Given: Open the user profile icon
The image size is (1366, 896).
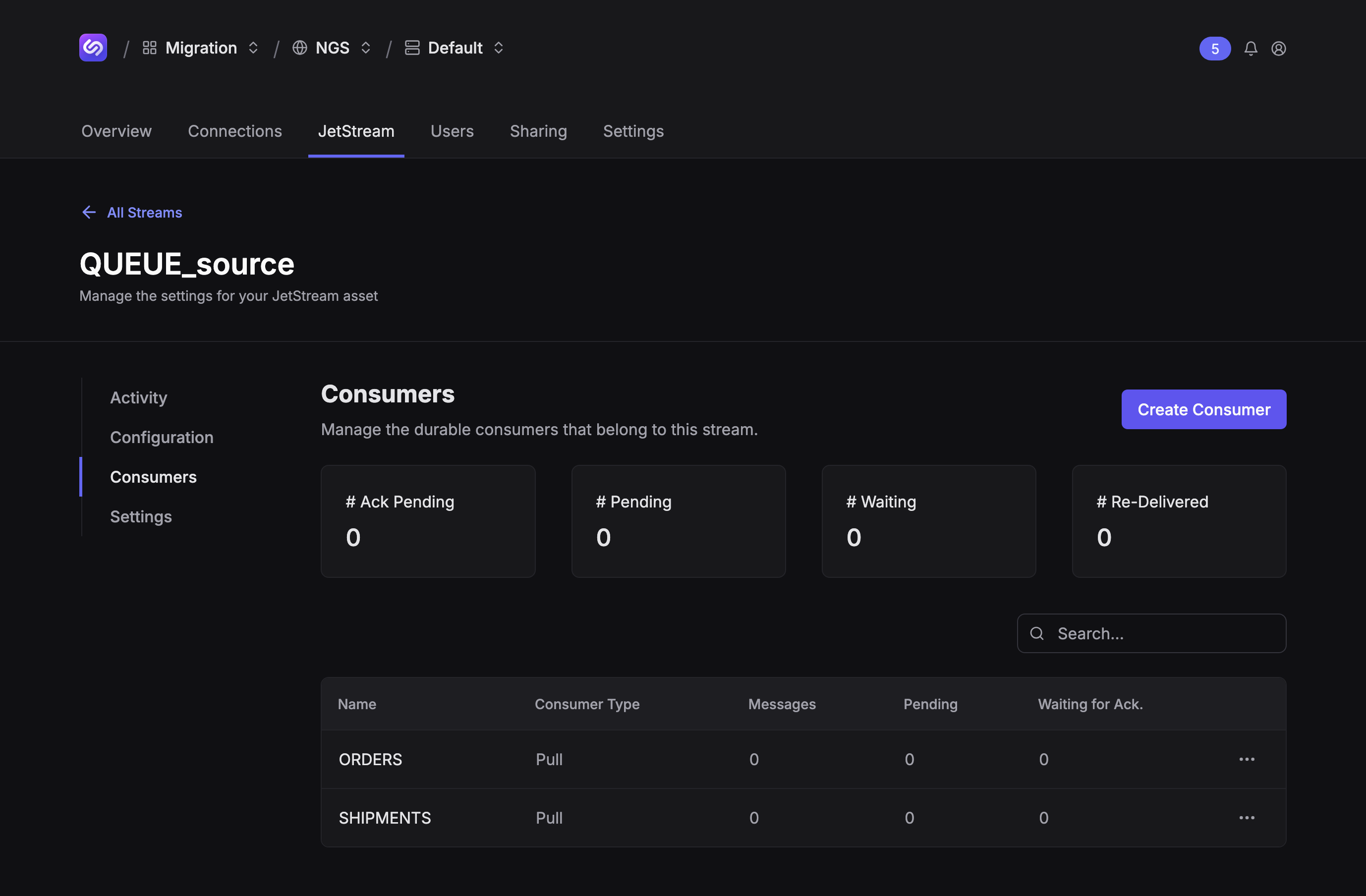Looking at the screenshot, I should (x=1278, y=49).
